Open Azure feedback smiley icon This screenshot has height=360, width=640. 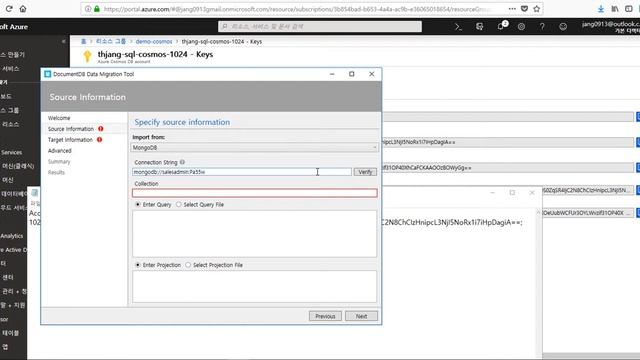563,27
